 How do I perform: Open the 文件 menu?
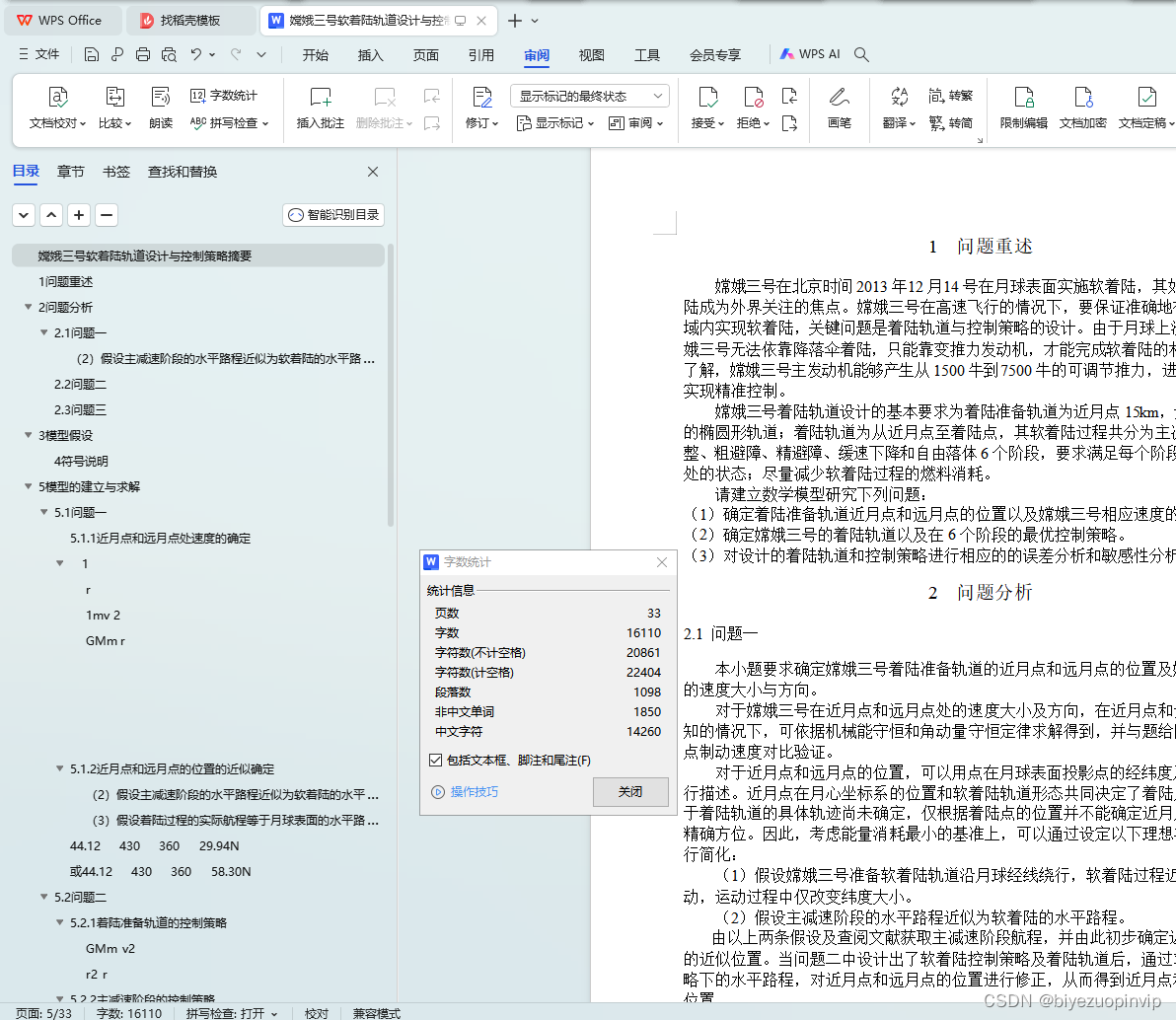38,54
